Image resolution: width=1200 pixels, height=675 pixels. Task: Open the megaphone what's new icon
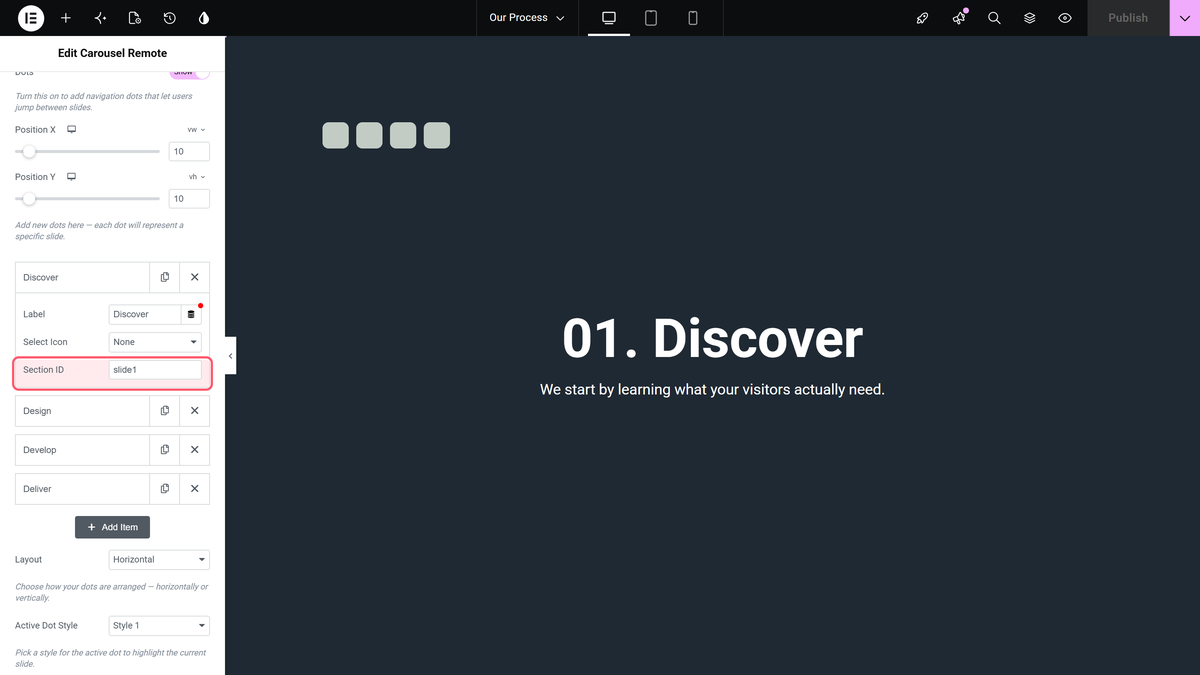959,18
